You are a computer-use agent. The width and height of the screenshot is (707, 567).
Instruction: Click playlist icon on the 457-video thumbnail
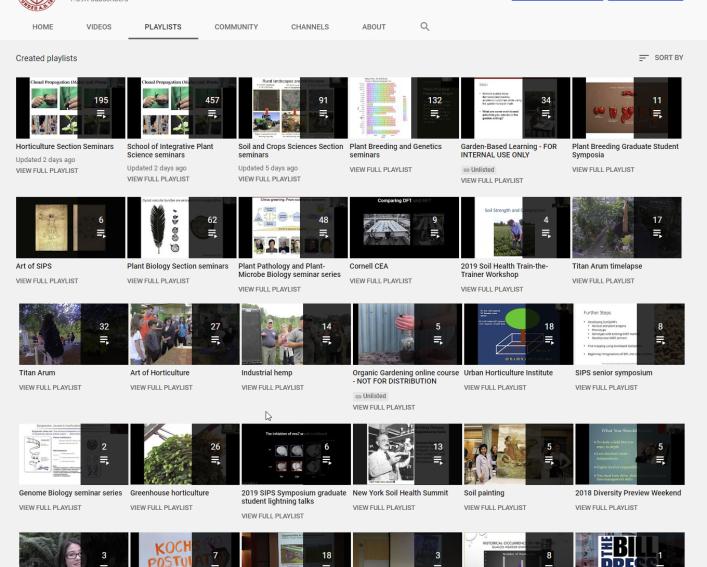coord(212,114)
